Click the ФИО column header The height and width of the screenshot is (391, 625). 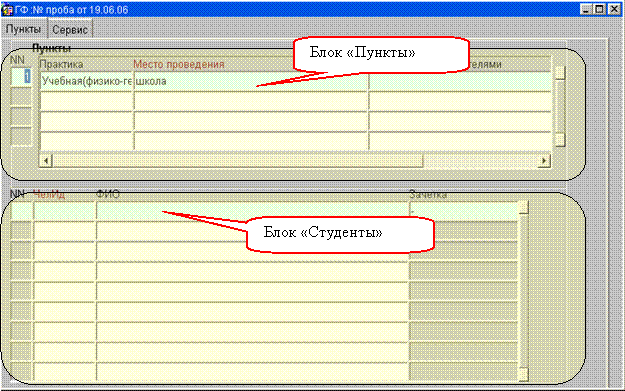coord(108,195)
